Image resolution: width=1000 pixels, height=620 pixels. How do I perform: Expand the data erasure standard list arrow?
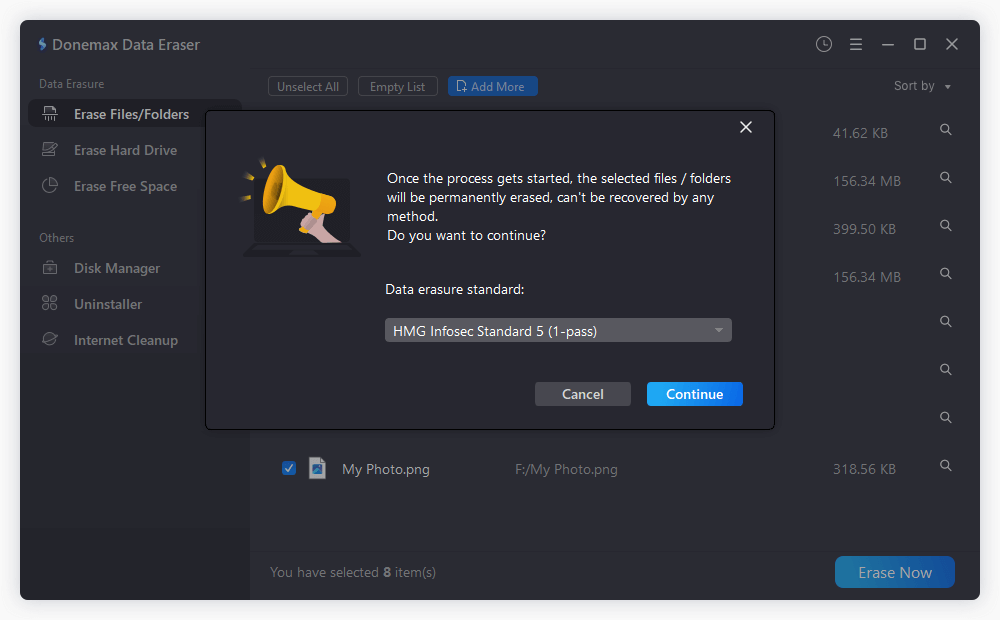tap(718, 329)
